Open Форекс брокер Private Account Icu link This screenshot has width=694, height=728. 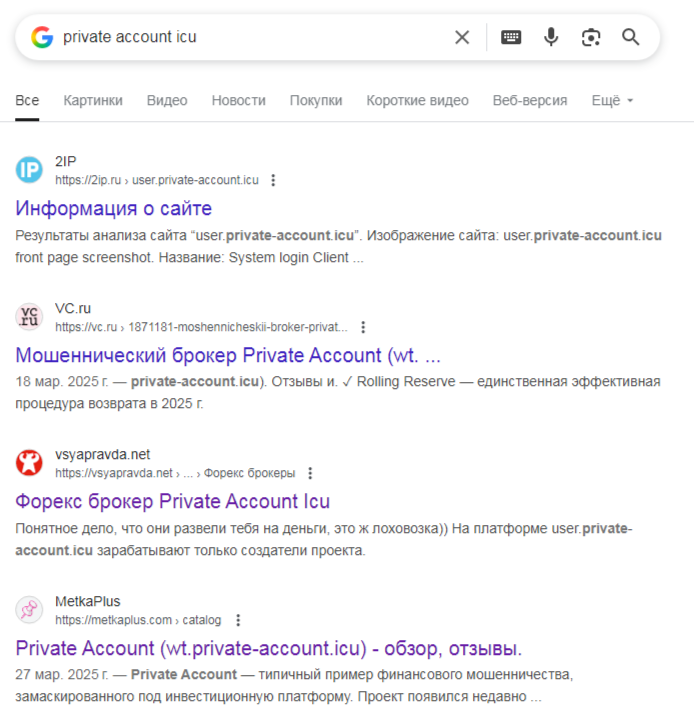pos(173,501)
